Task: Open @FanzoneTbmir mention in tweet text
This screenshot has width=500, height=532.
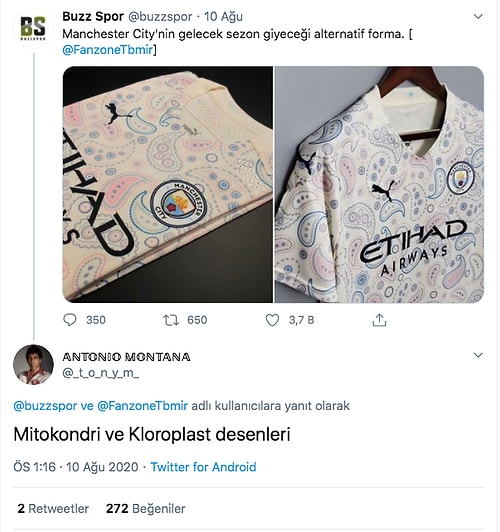Action: [x=108, y=50]
